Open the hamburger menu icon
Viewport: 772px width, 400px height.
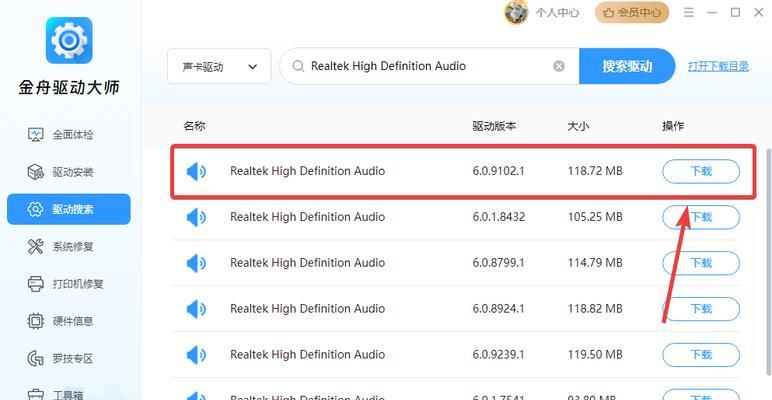[689, 12]
